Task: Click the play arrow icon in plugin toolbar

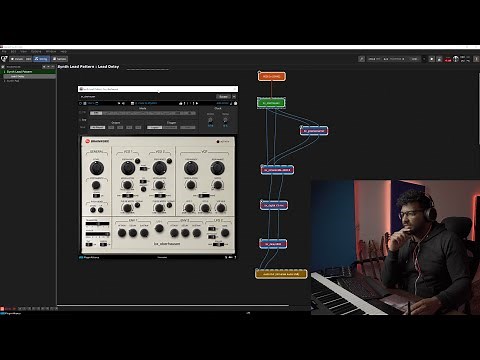Action: coord(197,103)
